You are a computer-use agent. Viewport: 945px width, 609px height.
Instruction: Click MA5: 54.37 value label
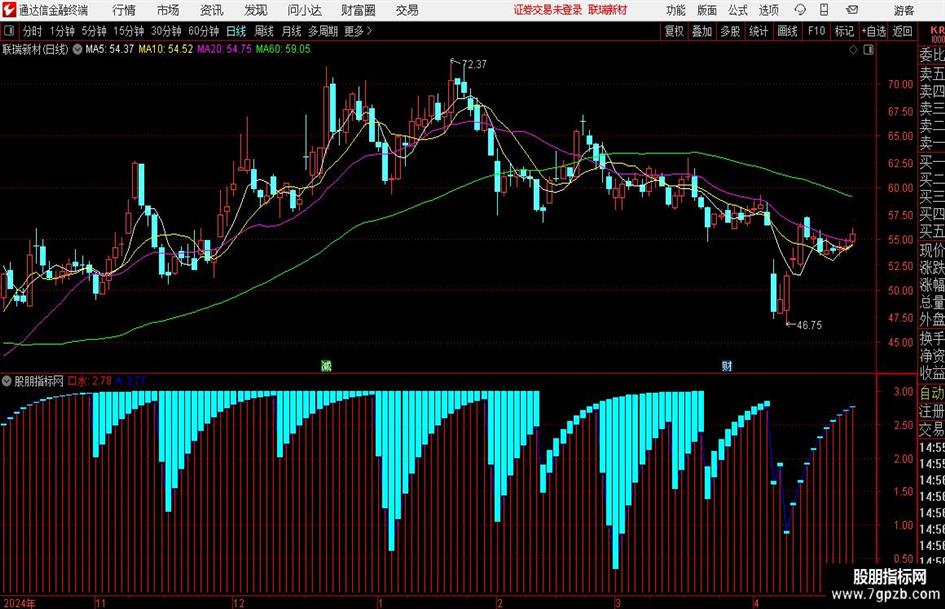109,49
